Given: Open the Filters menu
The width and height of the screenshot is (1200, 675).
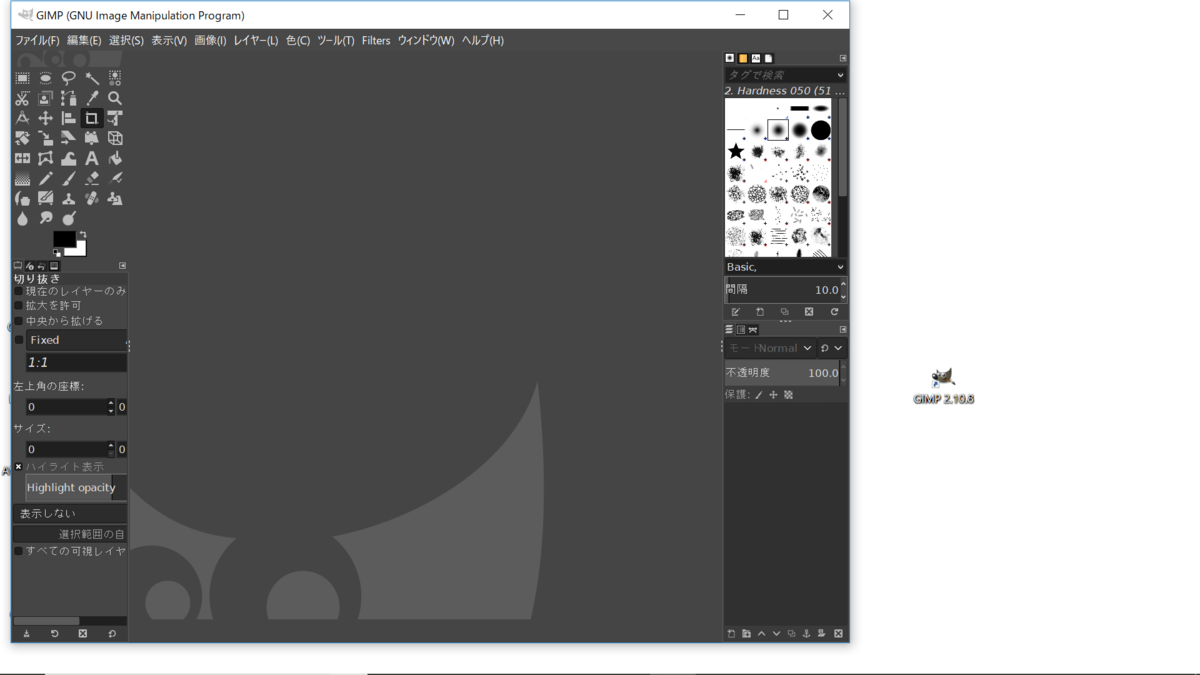Looking at the screenshot, I should [376, 40].
